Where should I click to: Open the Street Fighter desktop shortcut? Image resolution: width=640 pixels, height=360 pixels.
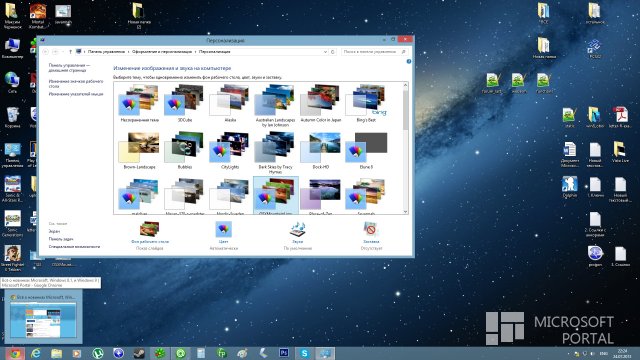[13, 258]
